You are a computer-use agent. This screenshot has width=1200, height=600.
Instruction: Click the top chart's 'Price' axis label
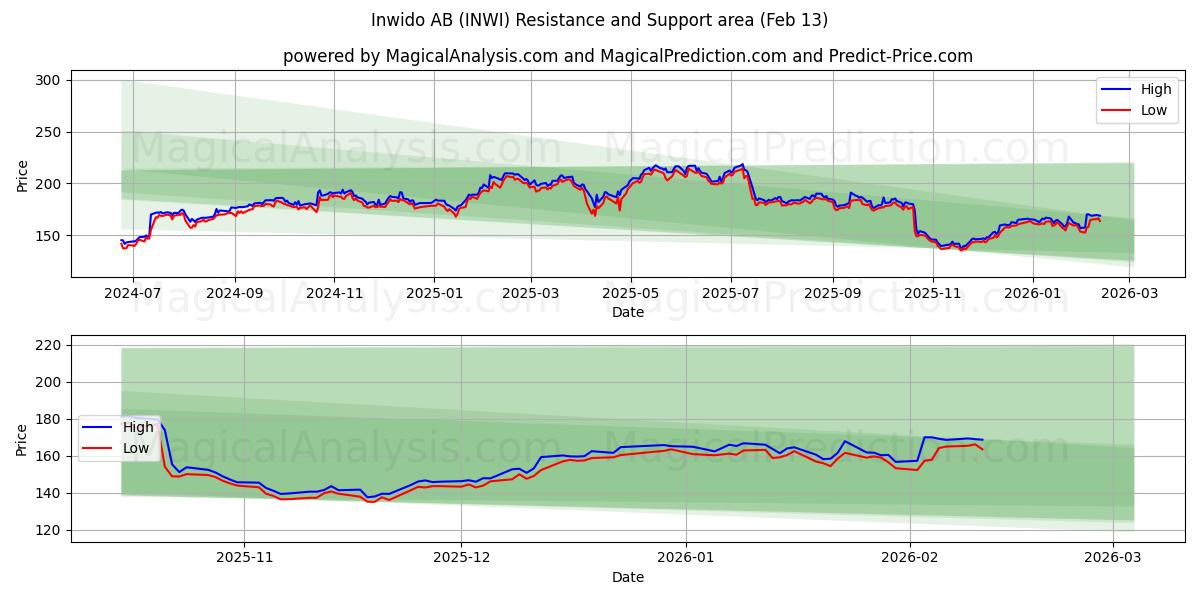(23, 175)
